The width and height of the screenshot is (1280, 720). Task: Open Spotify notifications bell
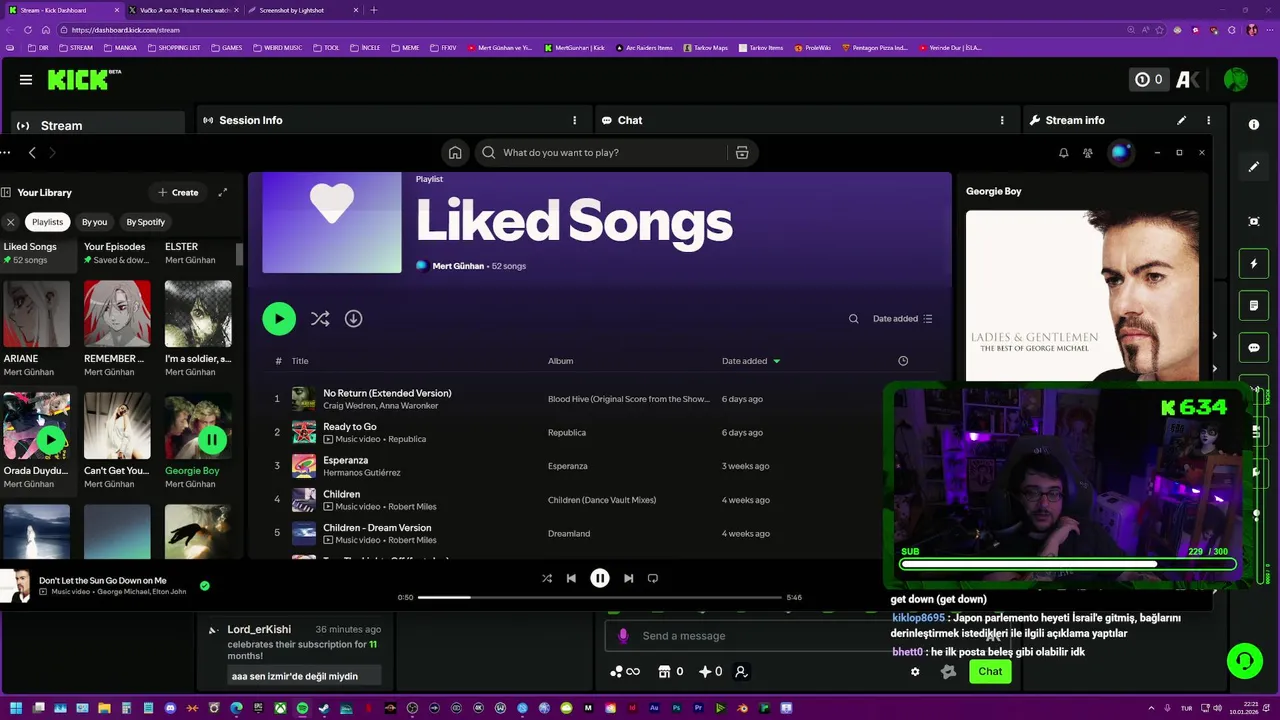(x=1063, y=153)
